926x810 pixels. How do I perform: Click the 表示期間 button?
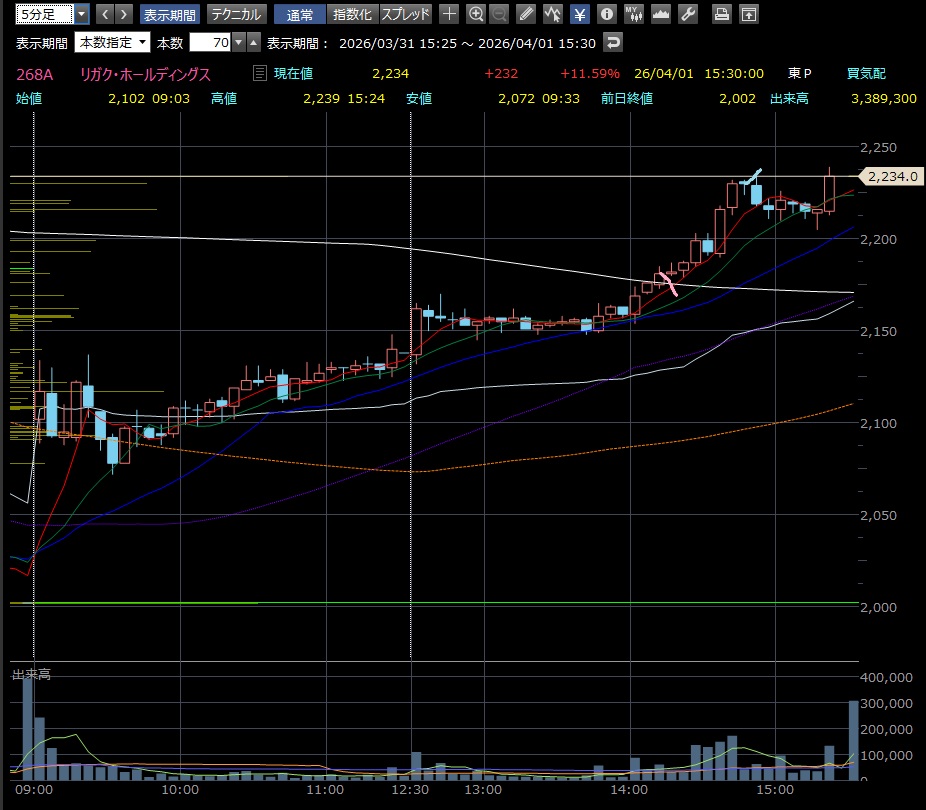tap(169, 14)
